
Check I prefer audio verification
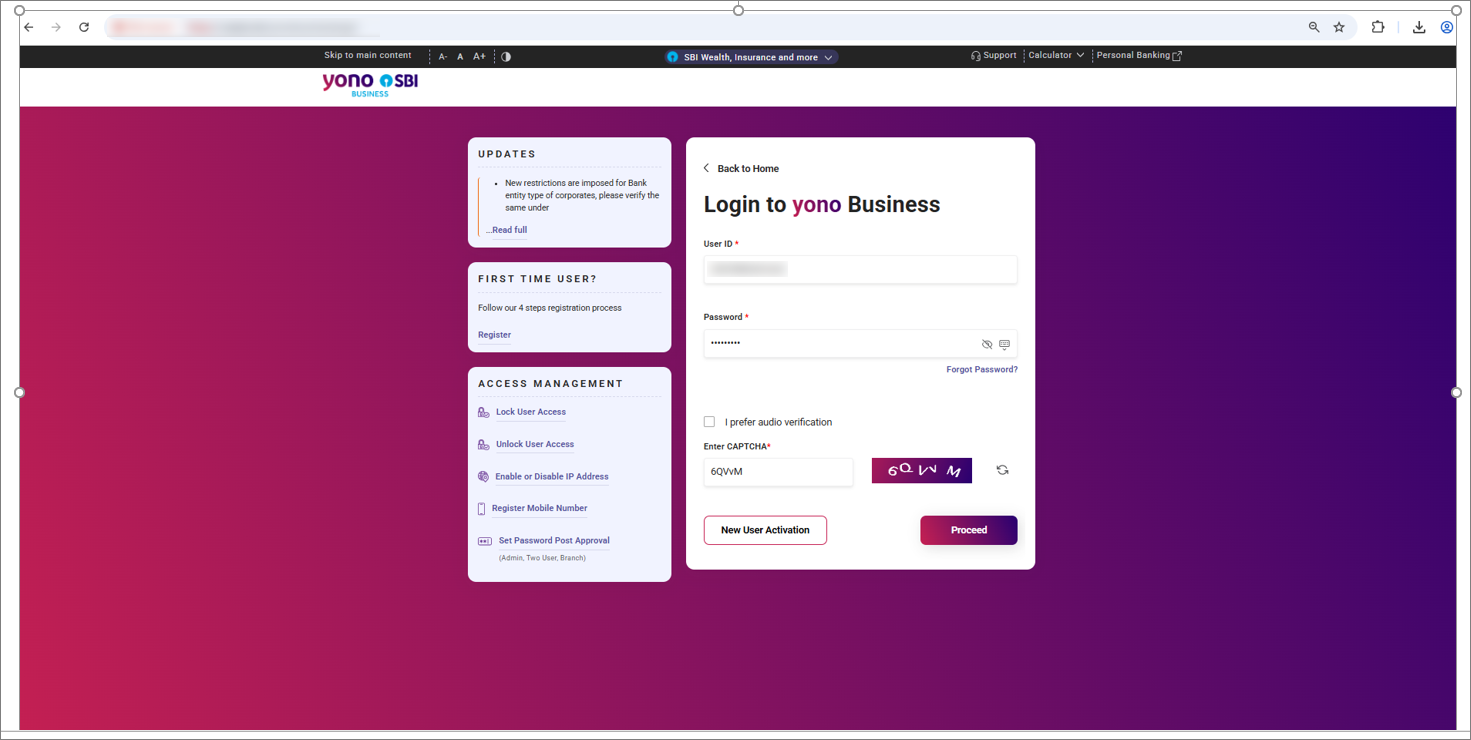[x=709, y=422]
